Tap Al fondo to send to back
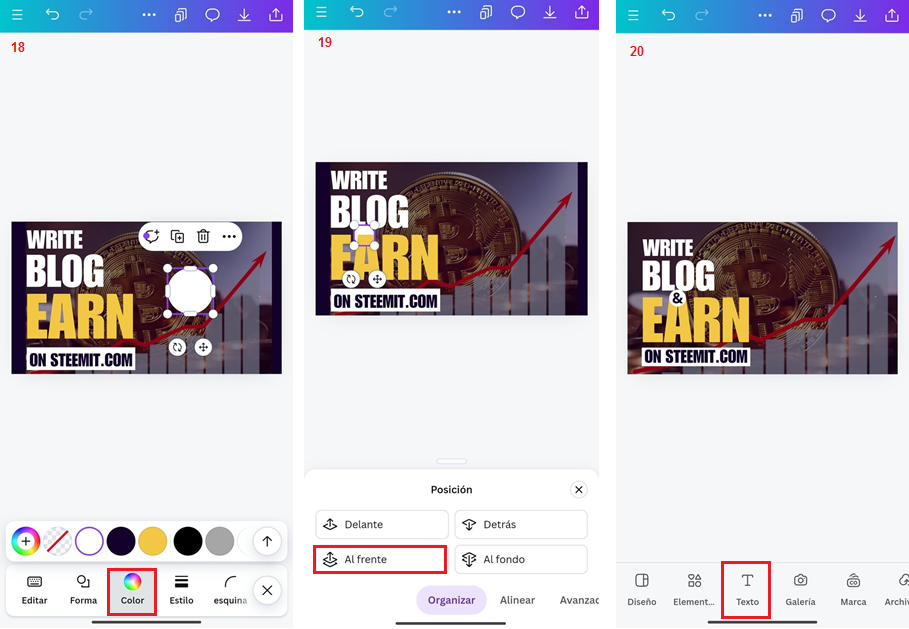The image size is (909, 629). tap(521, 559)
